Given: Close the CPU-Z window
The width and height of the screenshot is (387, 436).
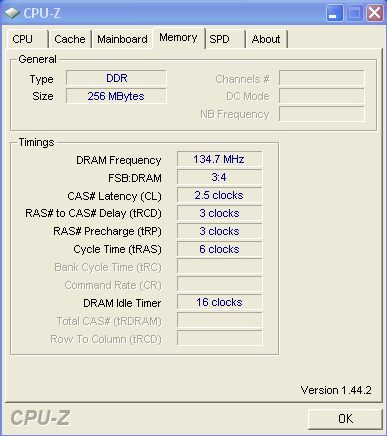Looking at the screenshot, I should pyautogui.click(x=375, y=13).
